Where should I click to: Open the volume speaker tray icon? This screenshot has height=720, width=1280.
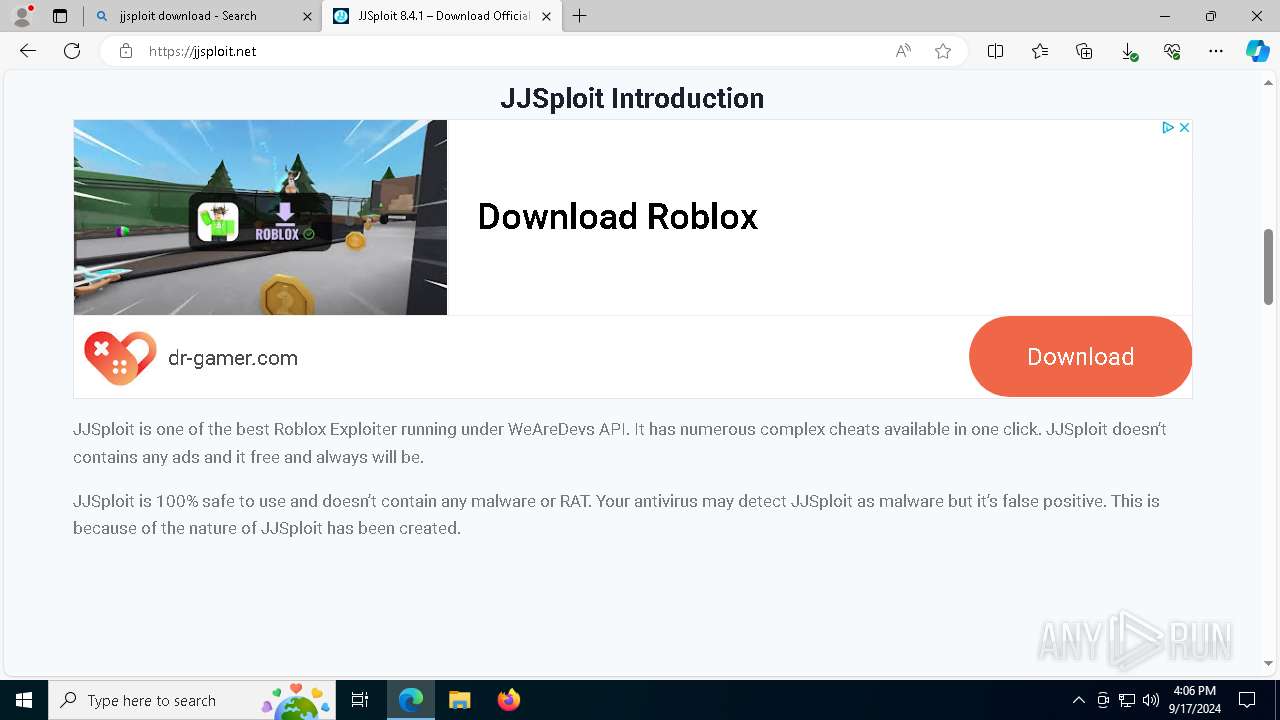[x=1151, y=700]
